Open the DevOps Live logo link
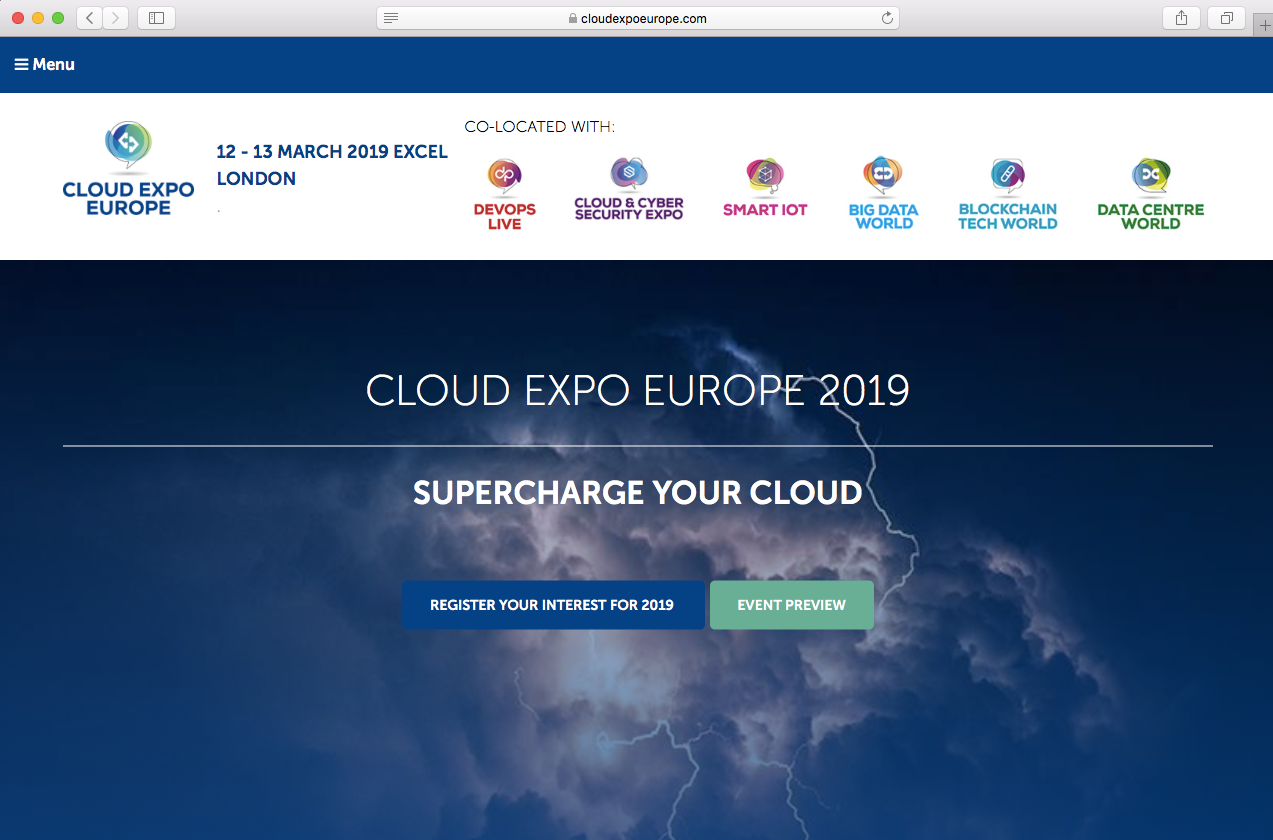The width and height of the screenshot is (1273, 840). [505, 194]
